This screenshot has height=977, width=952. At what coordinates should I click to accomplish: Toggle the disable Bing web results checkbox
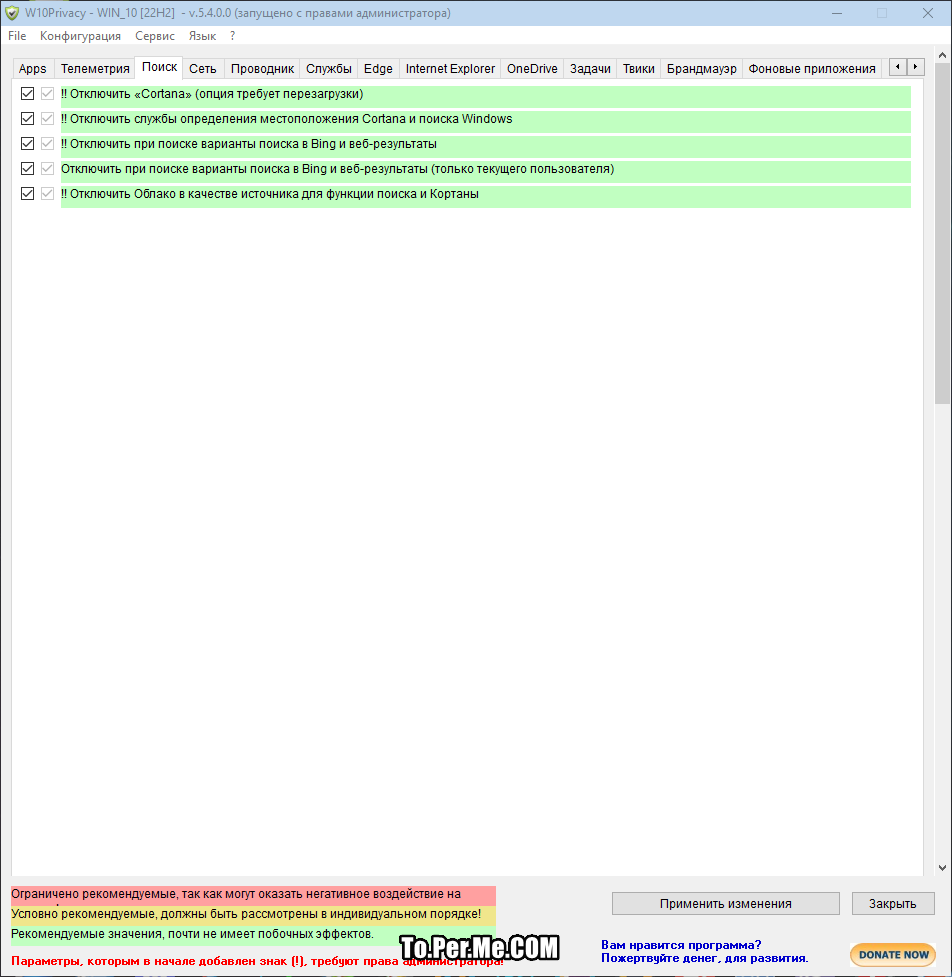click(27, 144)
